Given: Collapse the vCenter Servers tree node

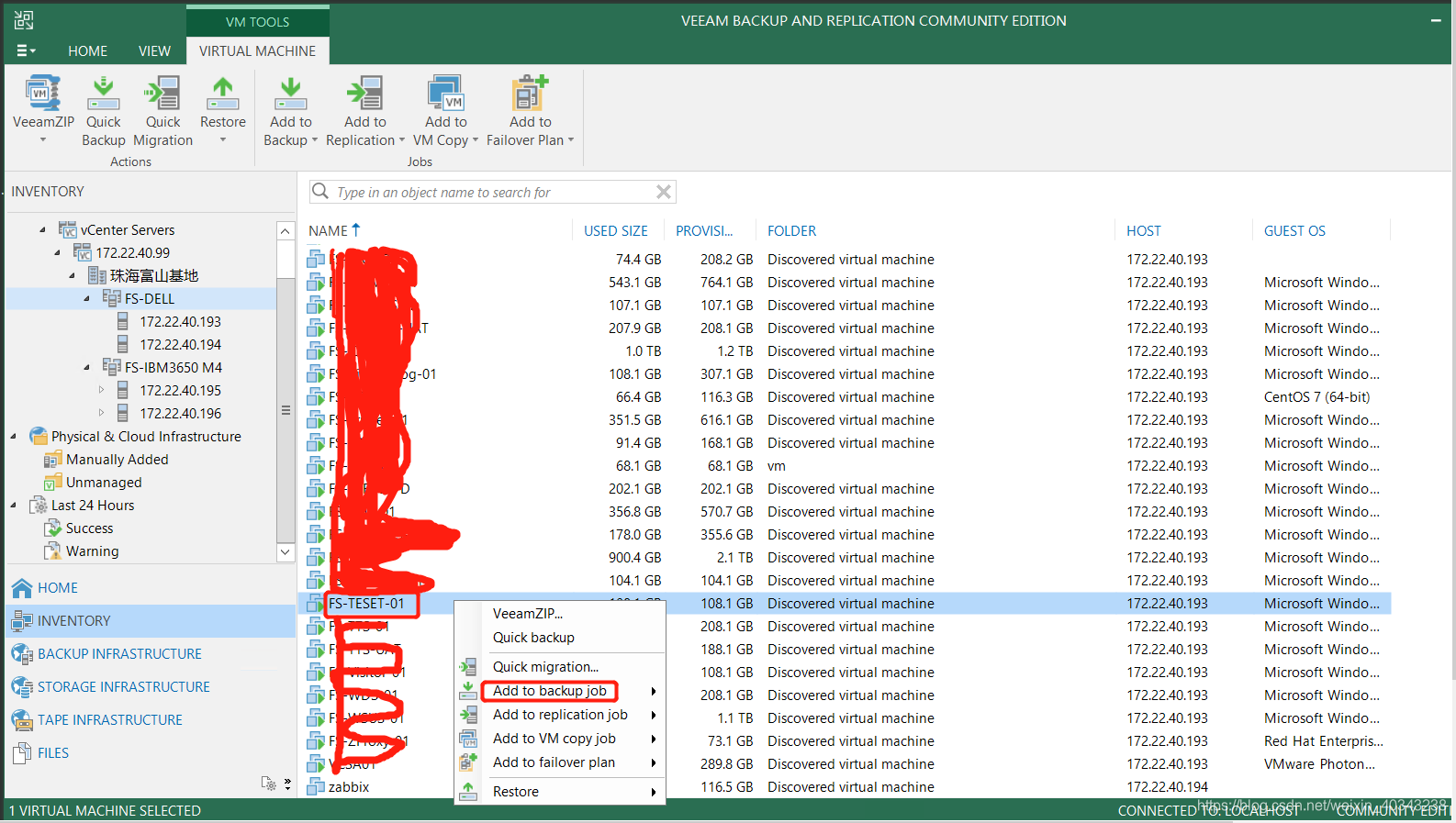Looking at the screenshot, I should [42, 230].
